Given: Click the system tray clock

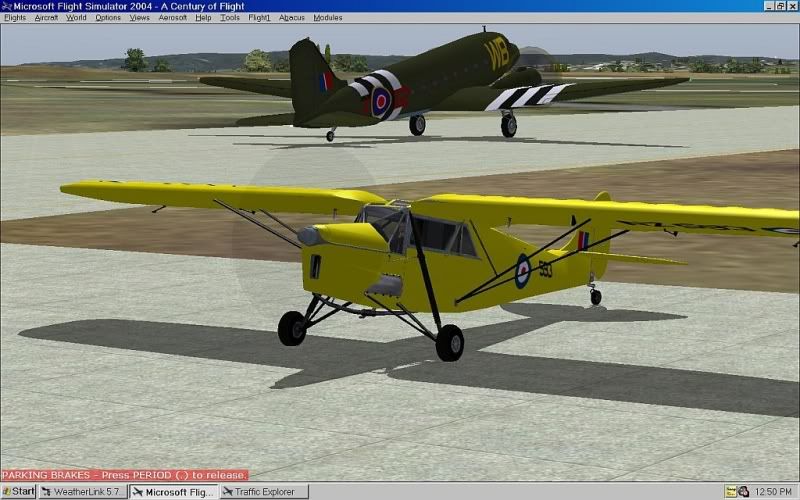Looking at the screenshot, I should point(775,491).
